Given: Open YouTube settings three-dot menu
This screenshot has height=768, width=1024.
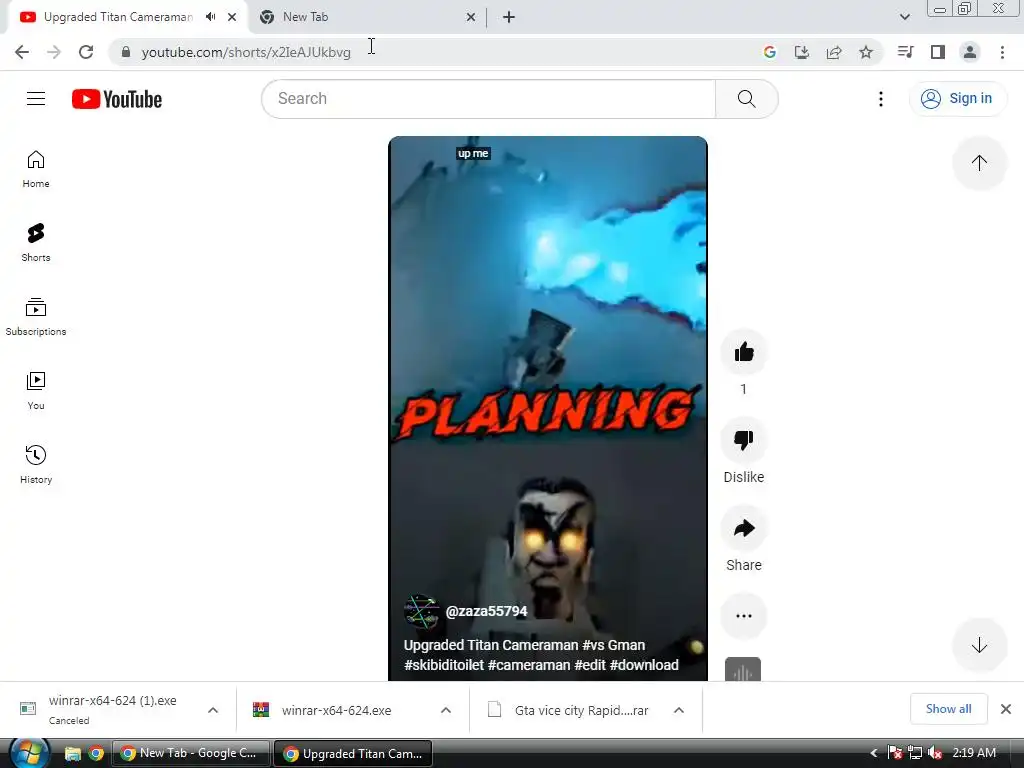Looking at the screenshot, I should tap(880, 99).
